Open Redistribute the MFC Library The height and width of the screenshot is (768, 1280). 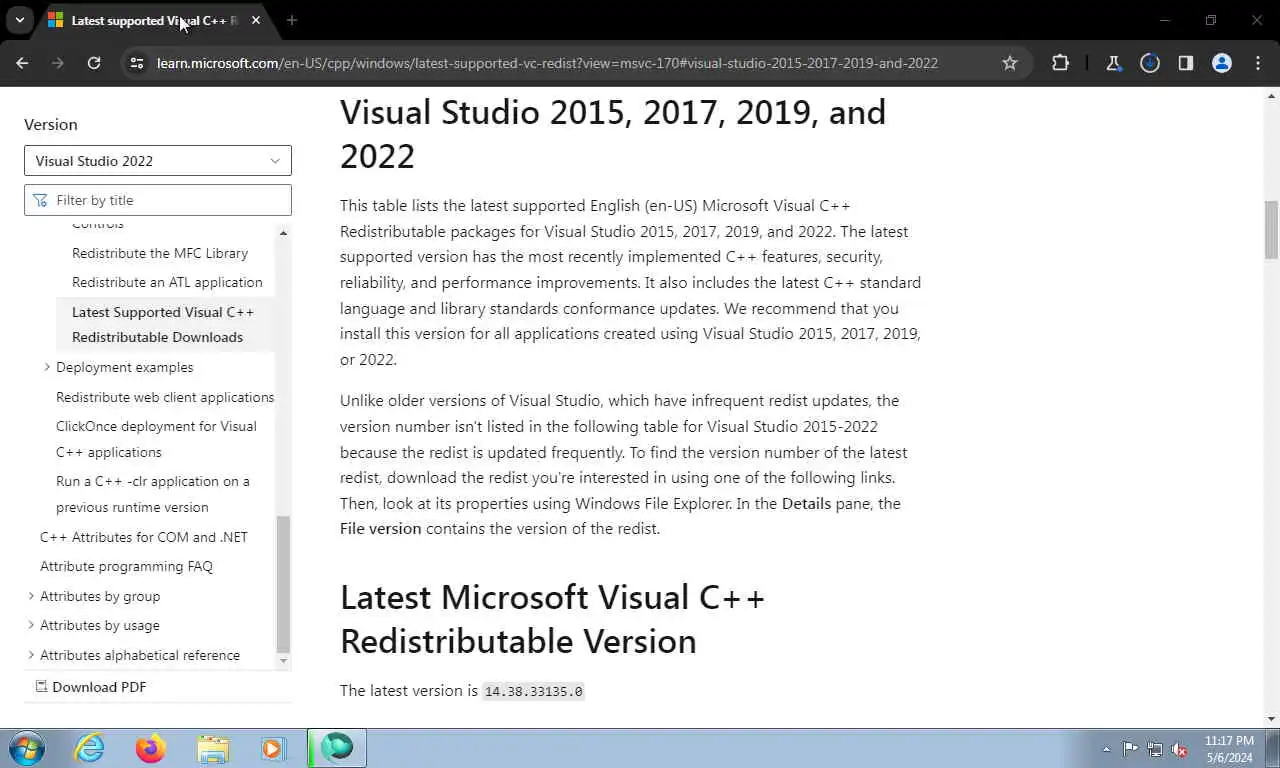(160, 253)
